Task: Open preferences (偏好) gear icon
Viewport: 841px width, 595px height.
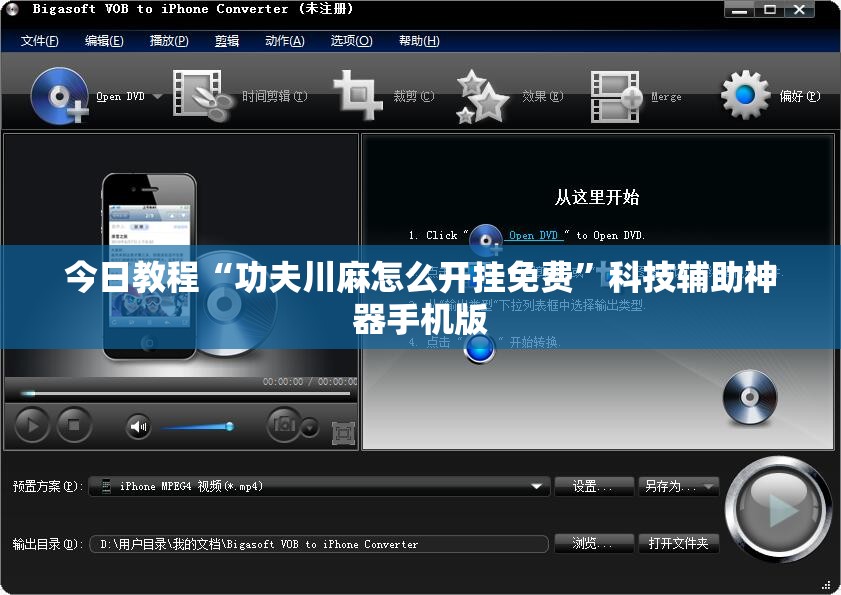Action: [x=745, y=95]
